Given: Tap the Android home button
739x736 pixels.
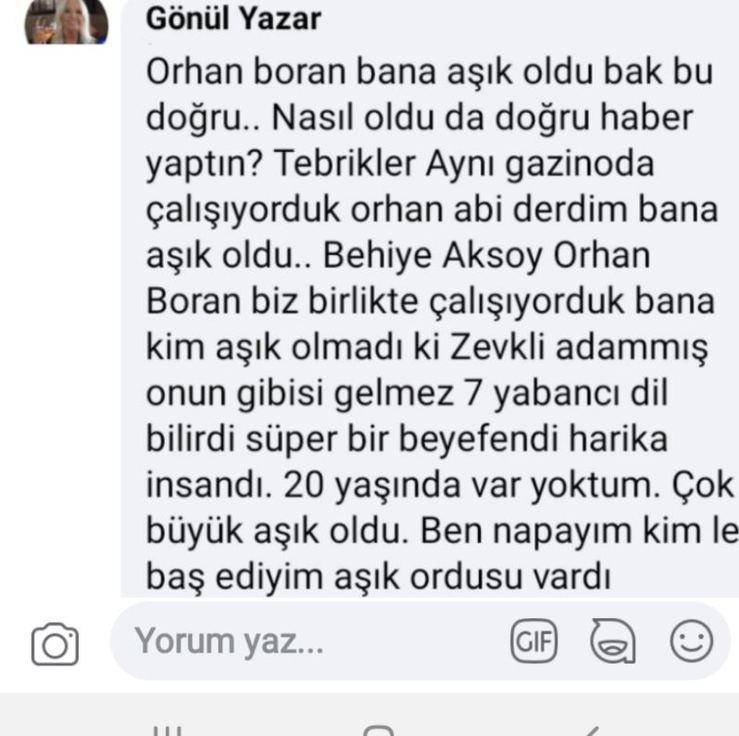Looking at the screenshot, I should (378, 731).
